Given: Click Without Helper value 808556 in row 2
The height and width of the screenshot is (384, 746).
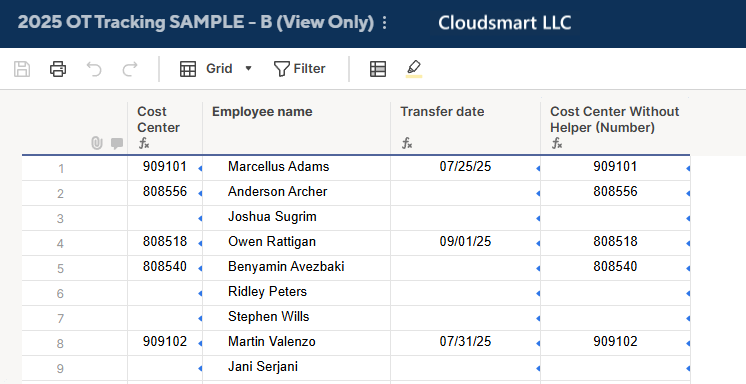Looking at the screenshot, I should [x=615, y=193].
